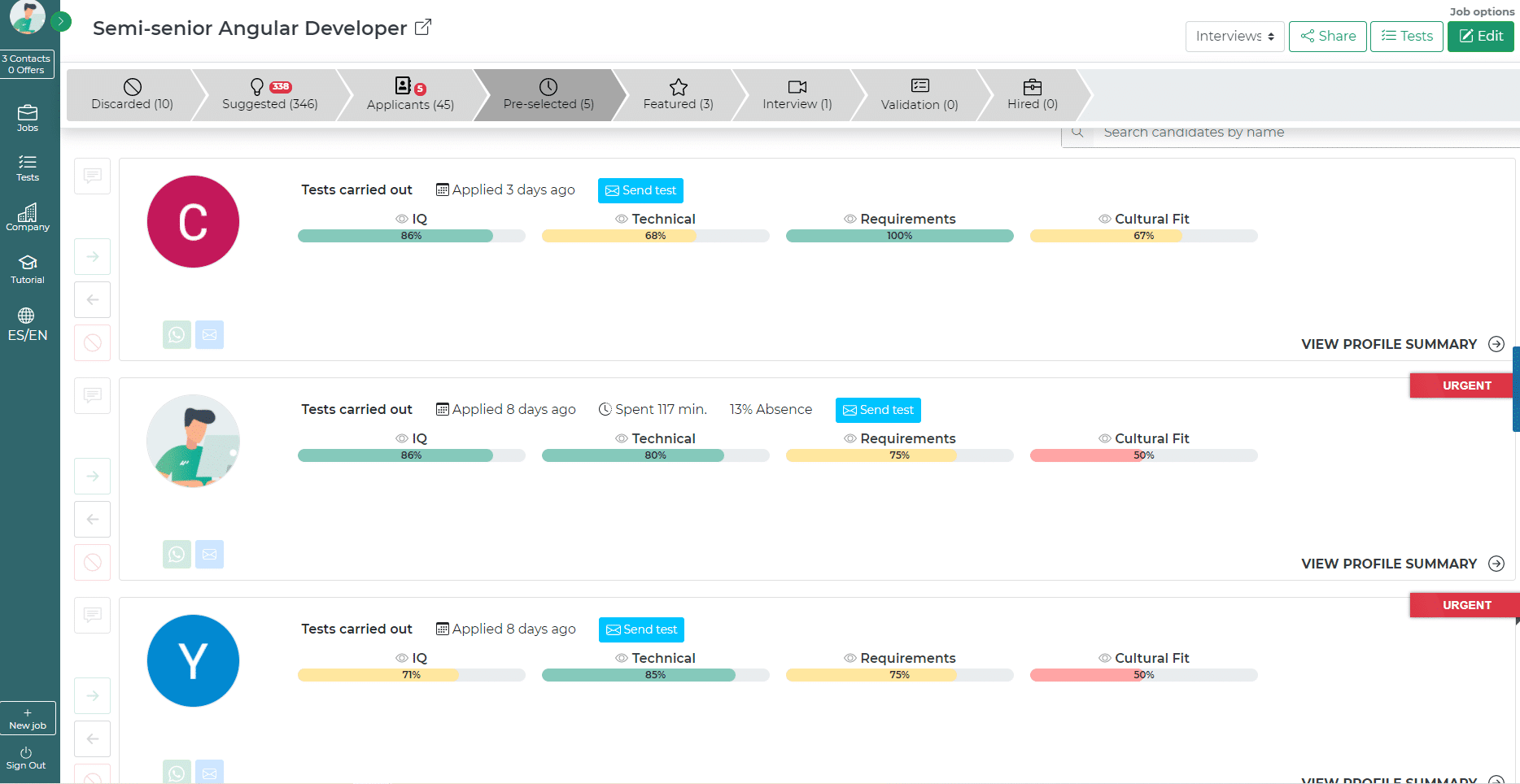Click candidate C's 100% Requirements bar

[900, 236]
